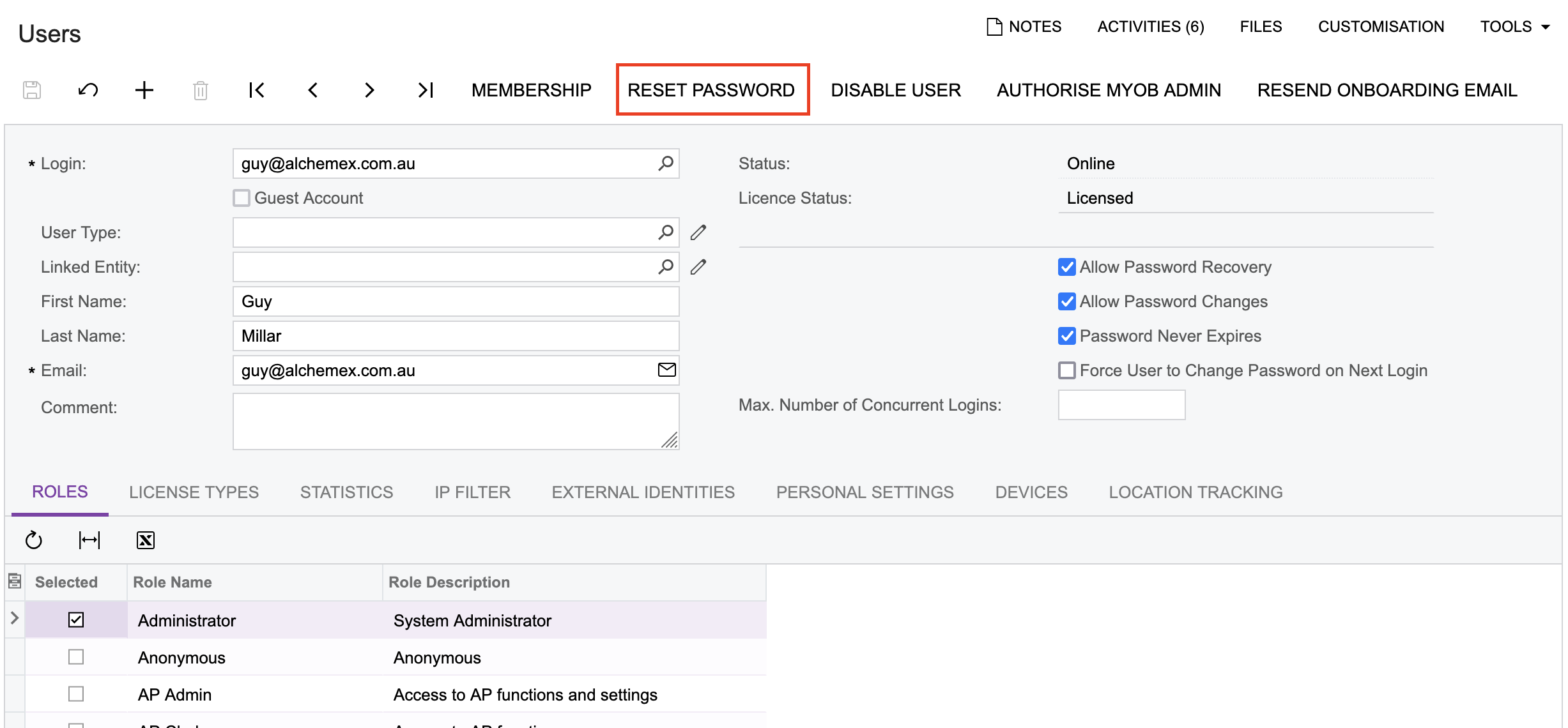Click the Membership button
The height and width of the screenshot is (728, 1568).
[532, 90]
